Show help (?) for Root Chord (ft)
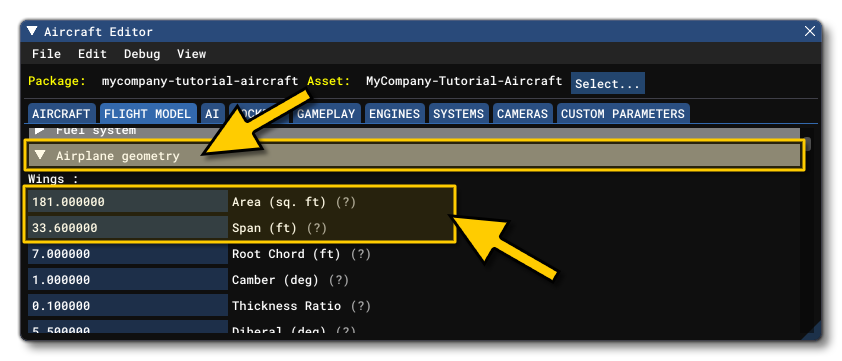The width and height of the screenshot is (842, 361). click(x=361, y=254)
